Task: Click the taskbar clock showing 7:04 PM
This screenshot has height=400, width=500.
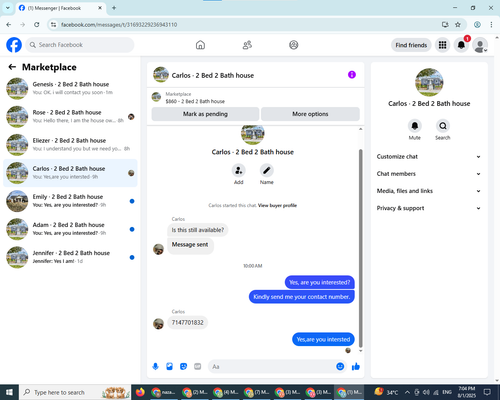Action: click(467, 392)
